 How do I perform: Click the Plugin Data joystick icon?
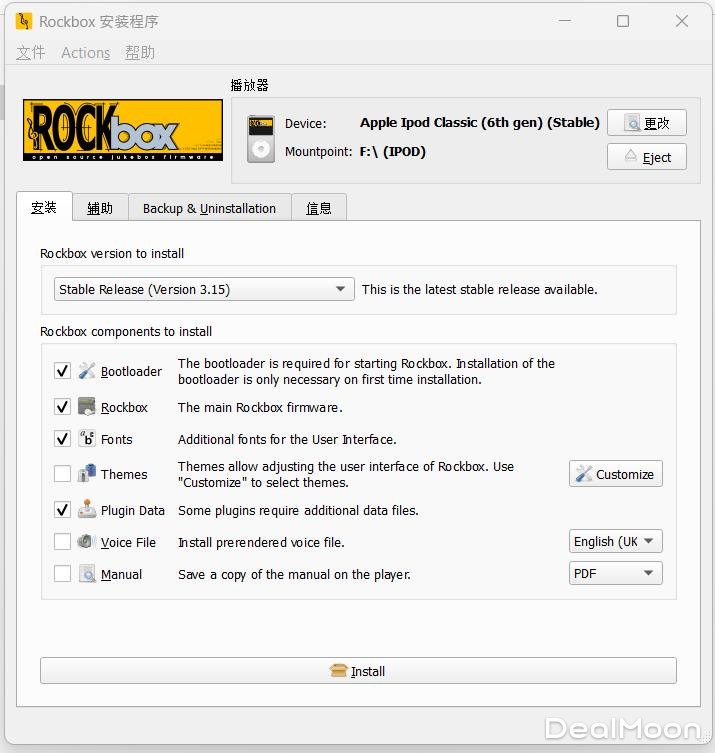[x=87, y=509]
